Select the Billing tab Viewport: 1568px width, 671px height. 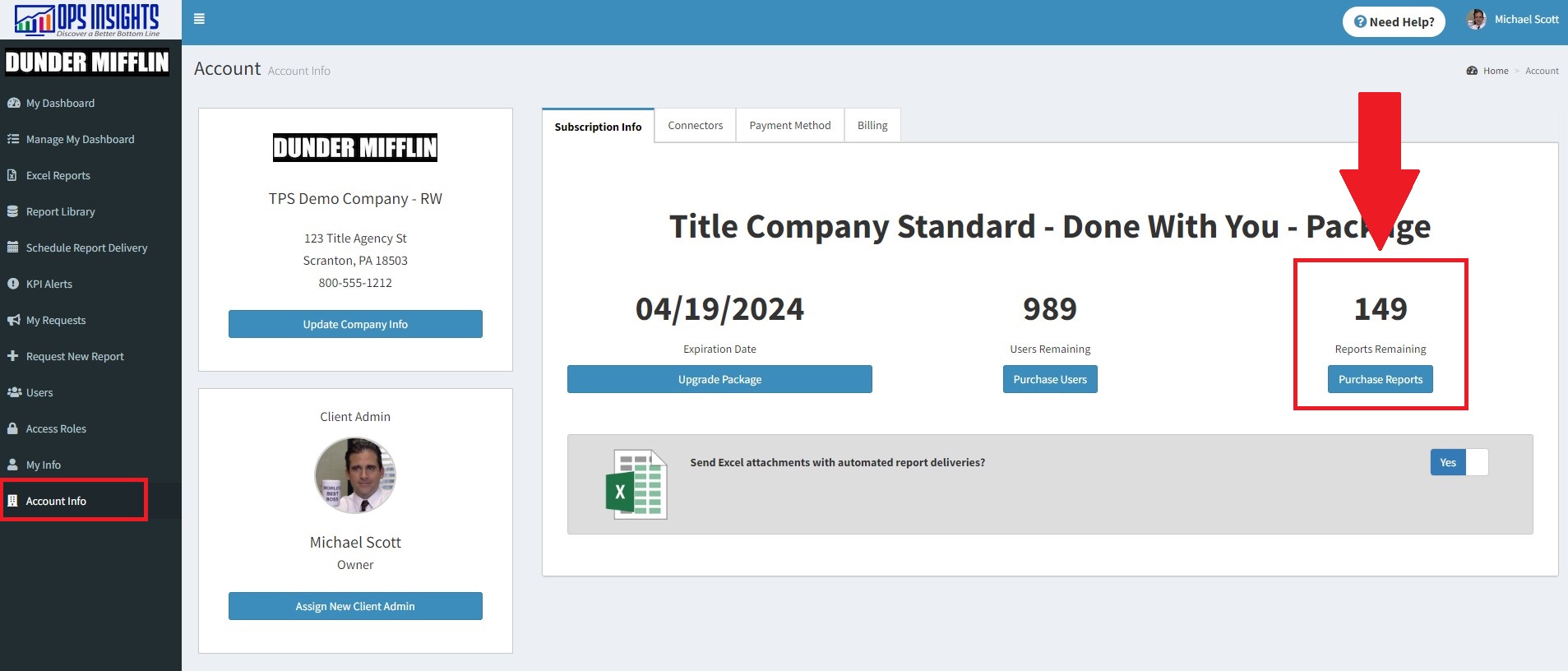click(x=872, y=126)
